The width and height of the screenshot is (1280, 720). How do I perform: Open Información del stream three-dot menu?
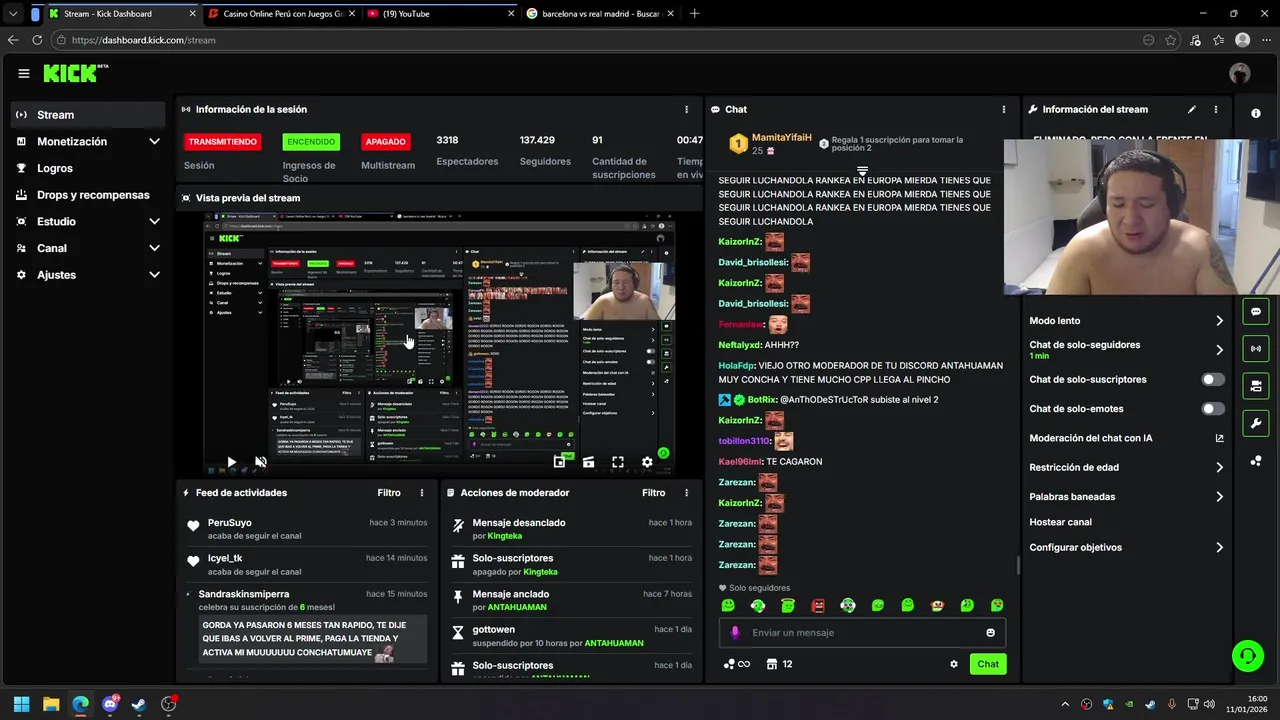click(1216, 109)
